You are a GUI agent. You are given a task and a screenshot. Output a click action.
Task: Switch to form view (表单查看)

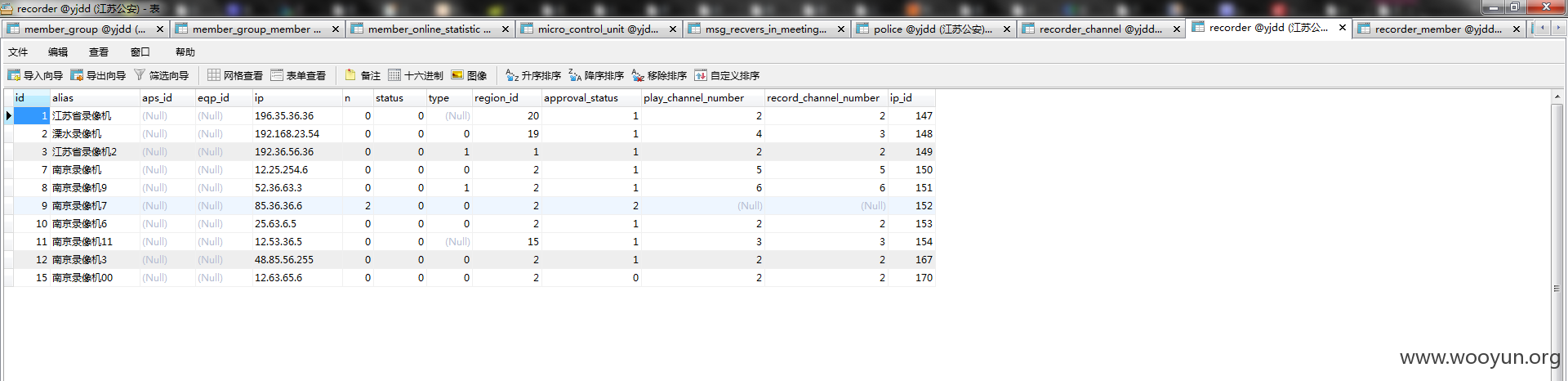pos(298,75)
